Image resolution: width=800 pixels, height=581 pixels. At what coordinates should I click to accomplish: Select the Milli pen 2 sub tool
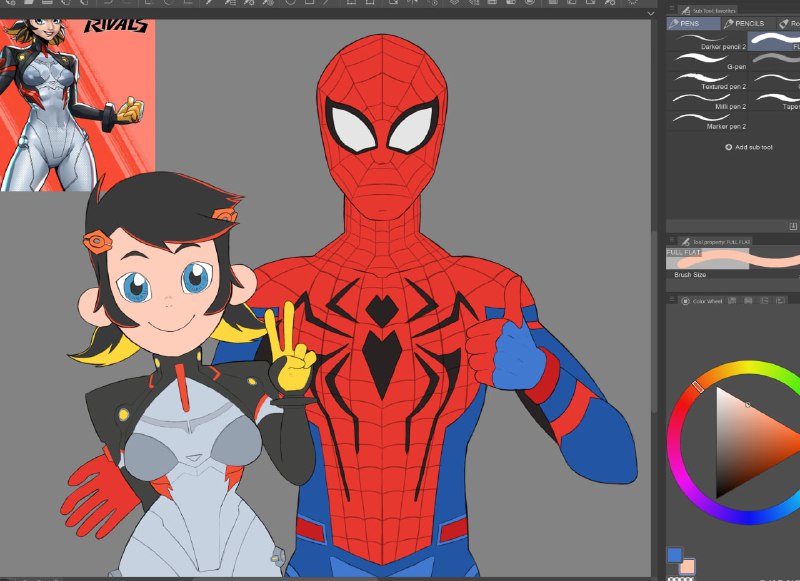point(707,102)
